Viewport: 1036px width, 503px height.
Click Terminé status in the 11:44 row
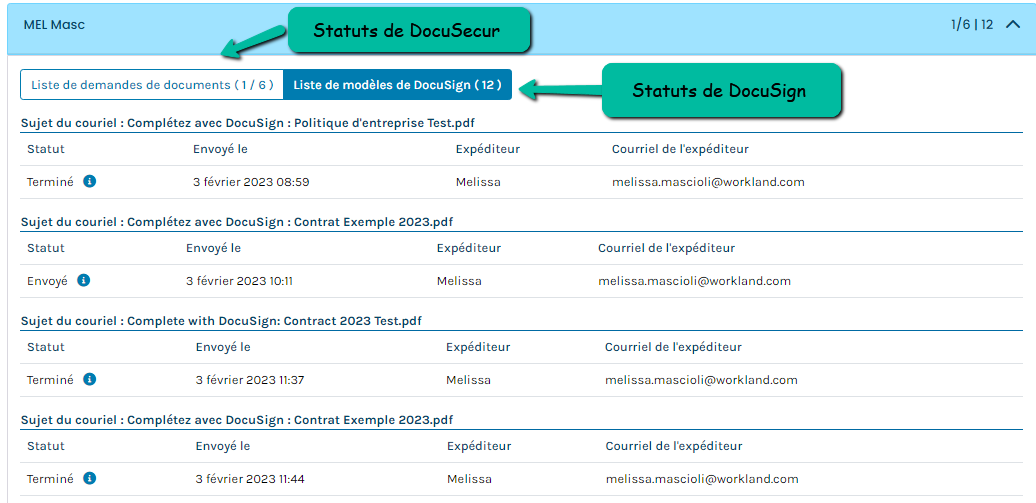coord(50,479)
